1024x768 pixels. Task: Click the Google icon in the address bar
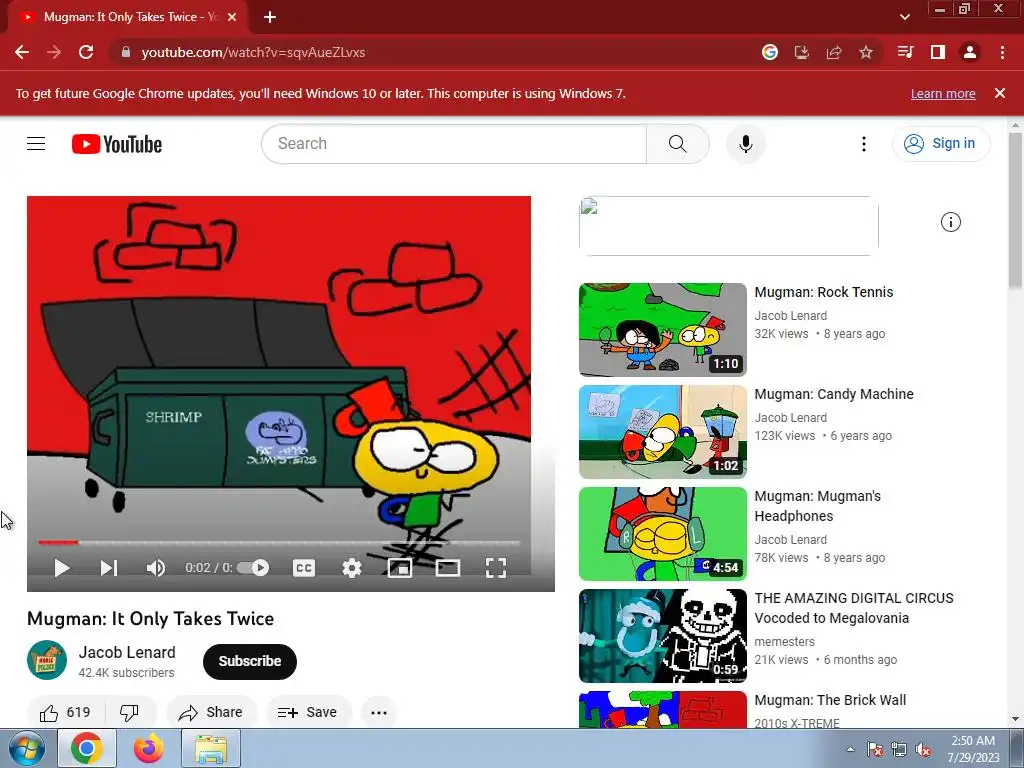coord(770,52)
